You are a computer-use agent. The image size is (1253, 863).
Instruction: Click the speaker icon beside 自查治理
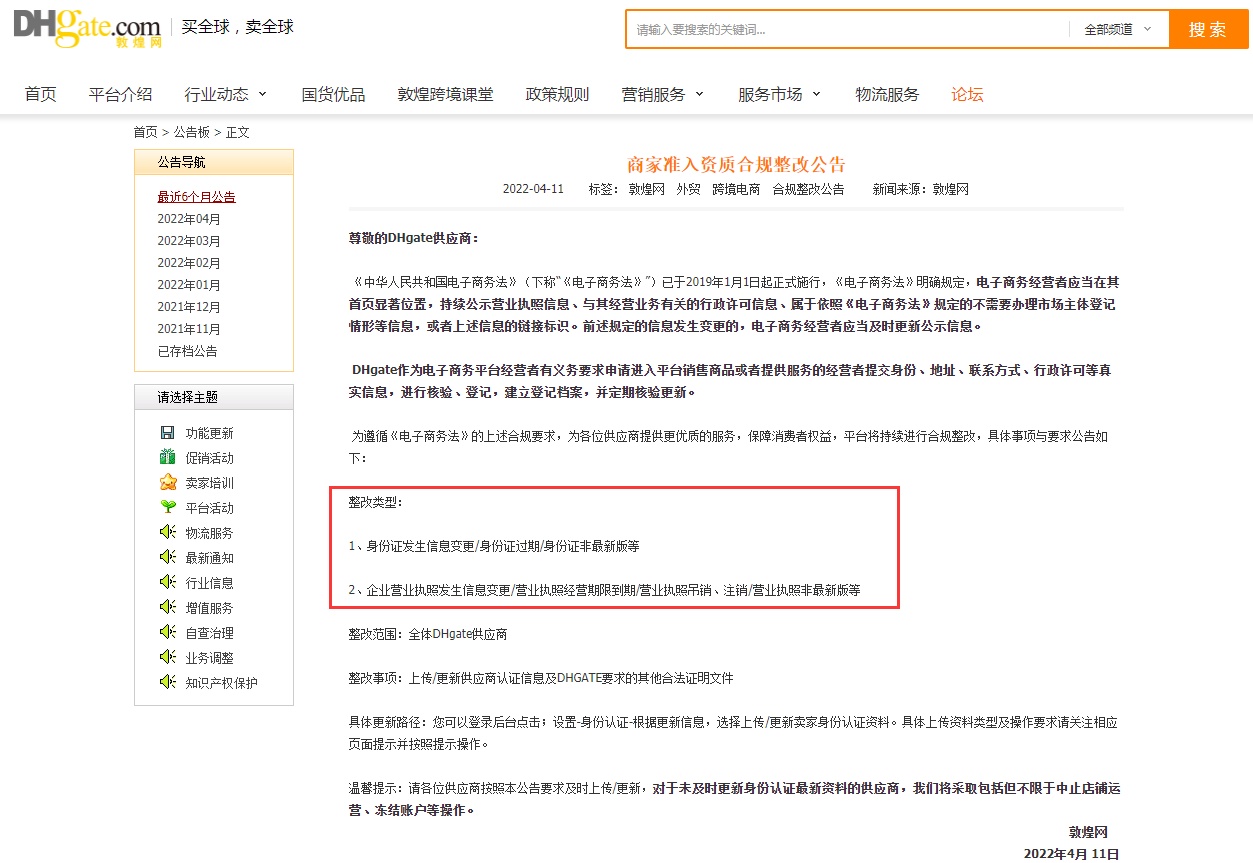tap(167, 633)
